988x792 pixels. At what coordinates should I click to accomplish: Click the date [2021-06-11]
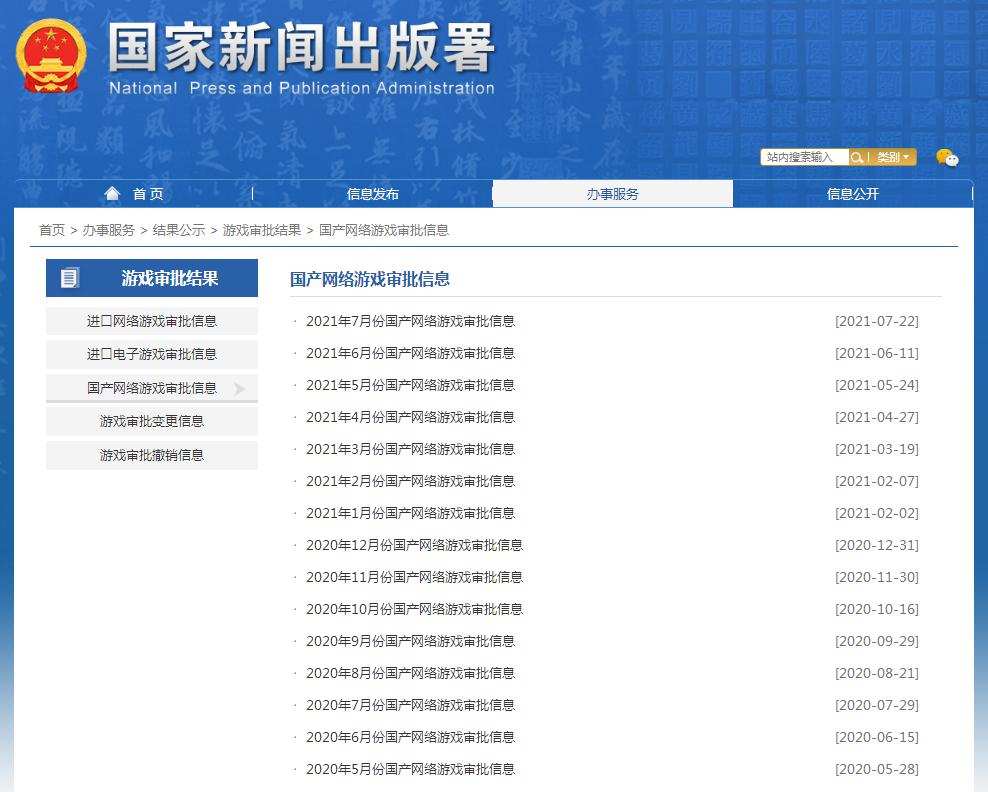coord(876,353)
